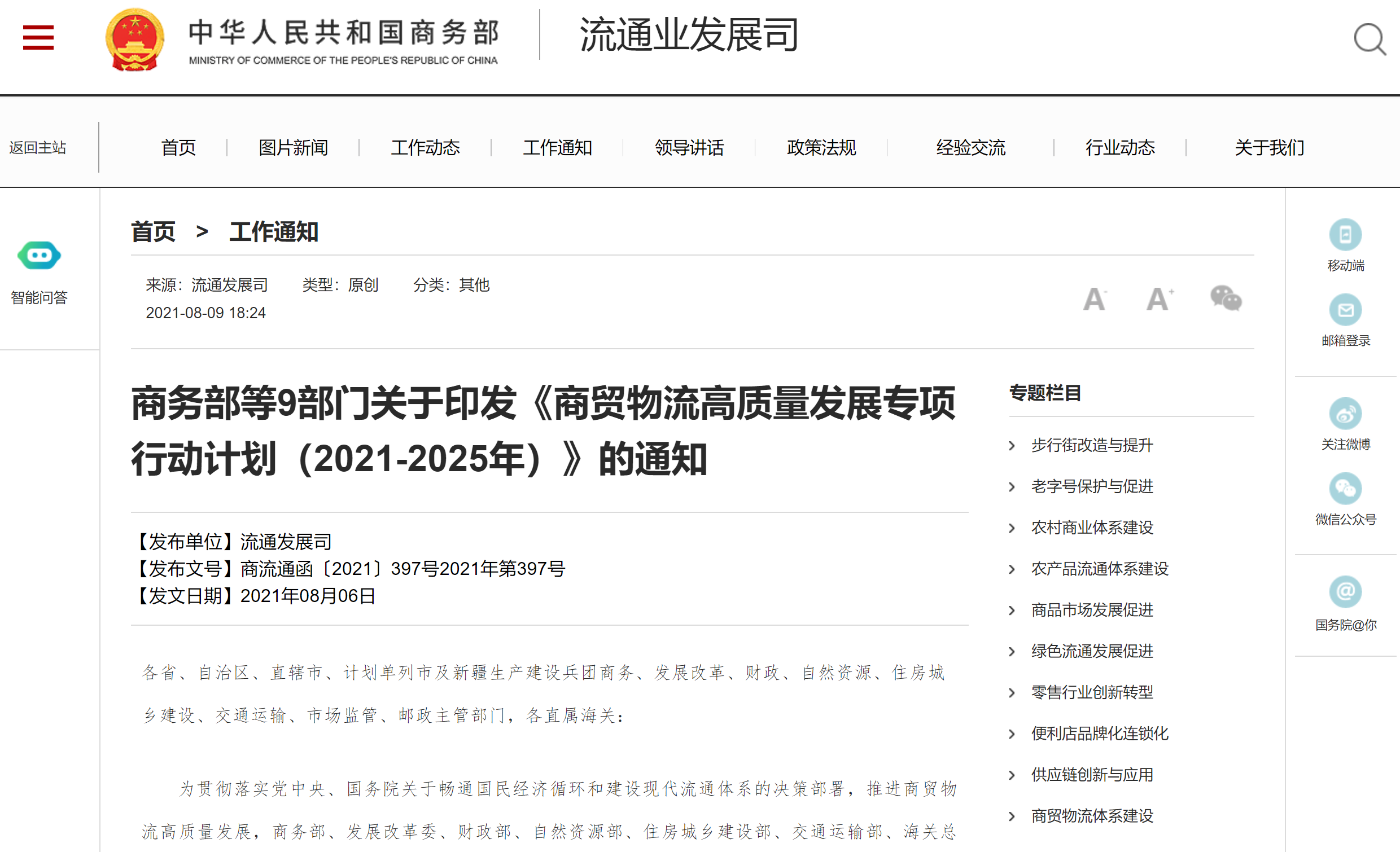
Task: Open the mobile version icon
Action: 1345,235
